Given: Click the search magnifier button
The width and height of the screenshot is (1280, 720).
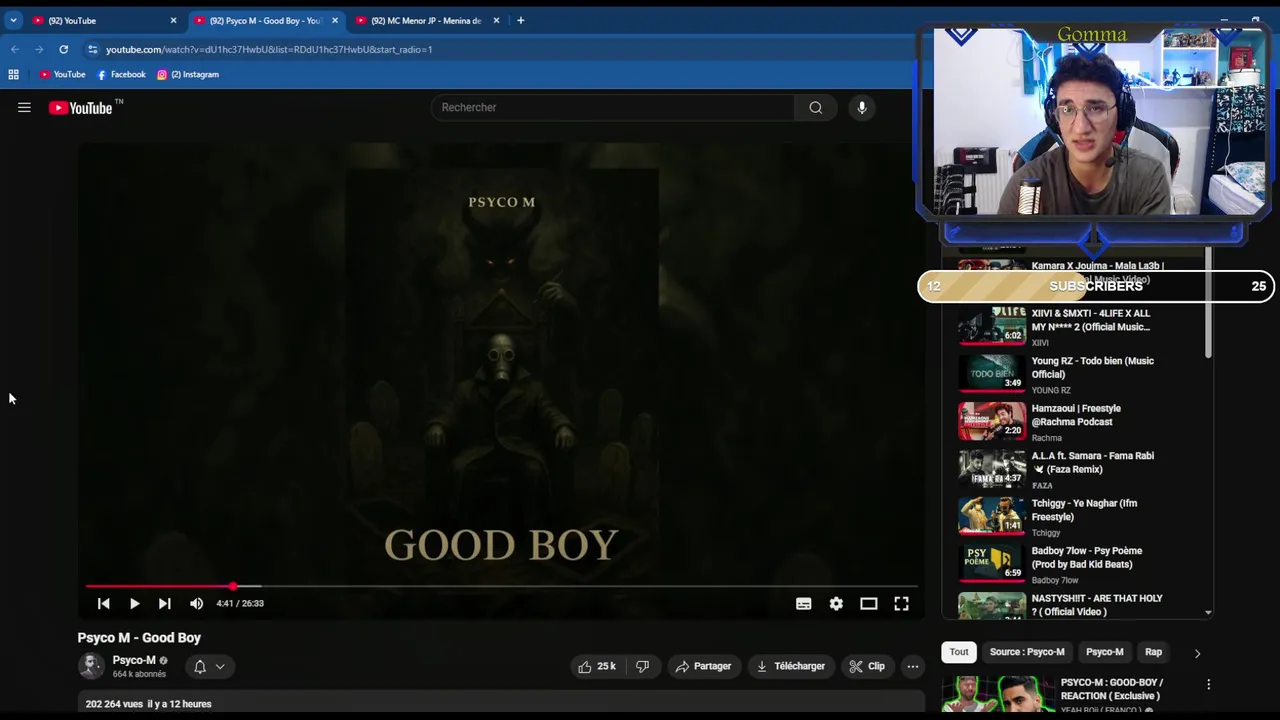Looking at the screenshot, I should point(816,108).
